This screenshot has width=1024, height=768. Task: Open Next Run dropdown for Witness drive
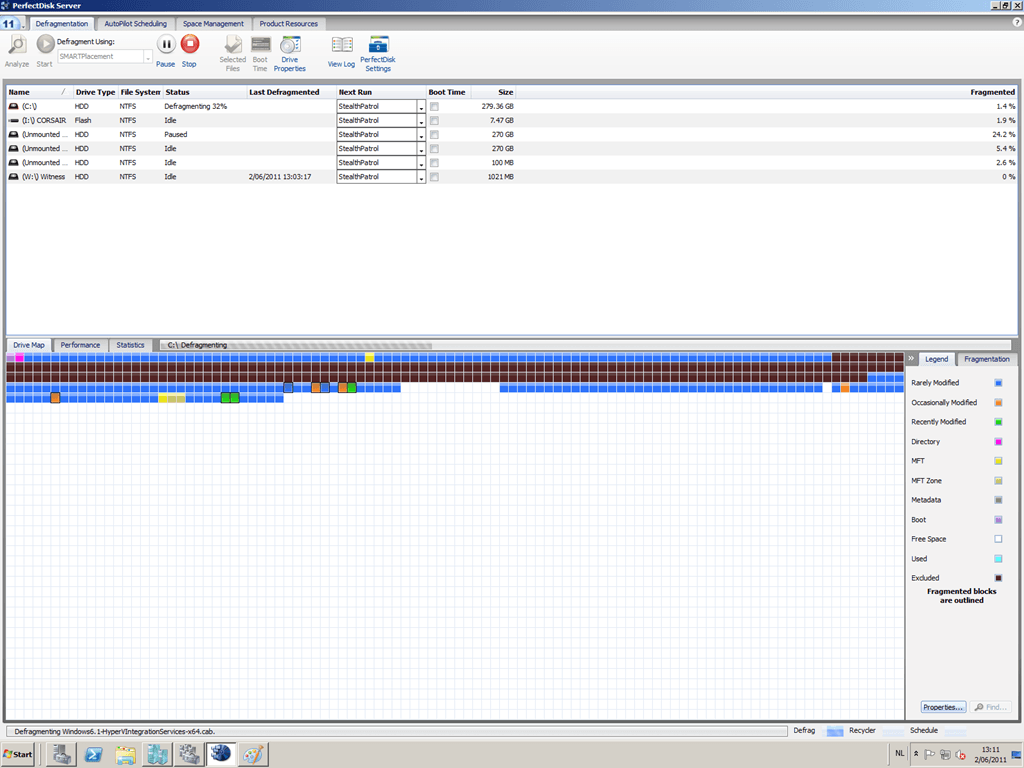(x=421, y=177)
